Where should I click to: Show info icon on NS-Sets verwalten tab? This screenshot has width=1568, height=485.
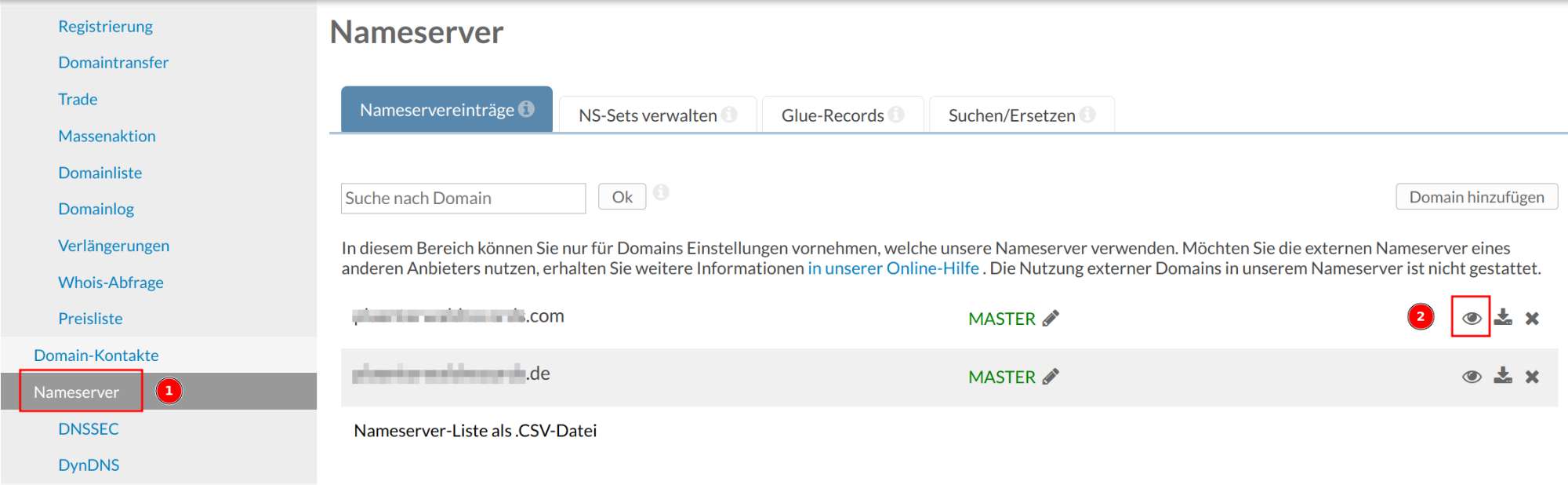(x=729, y=115)
